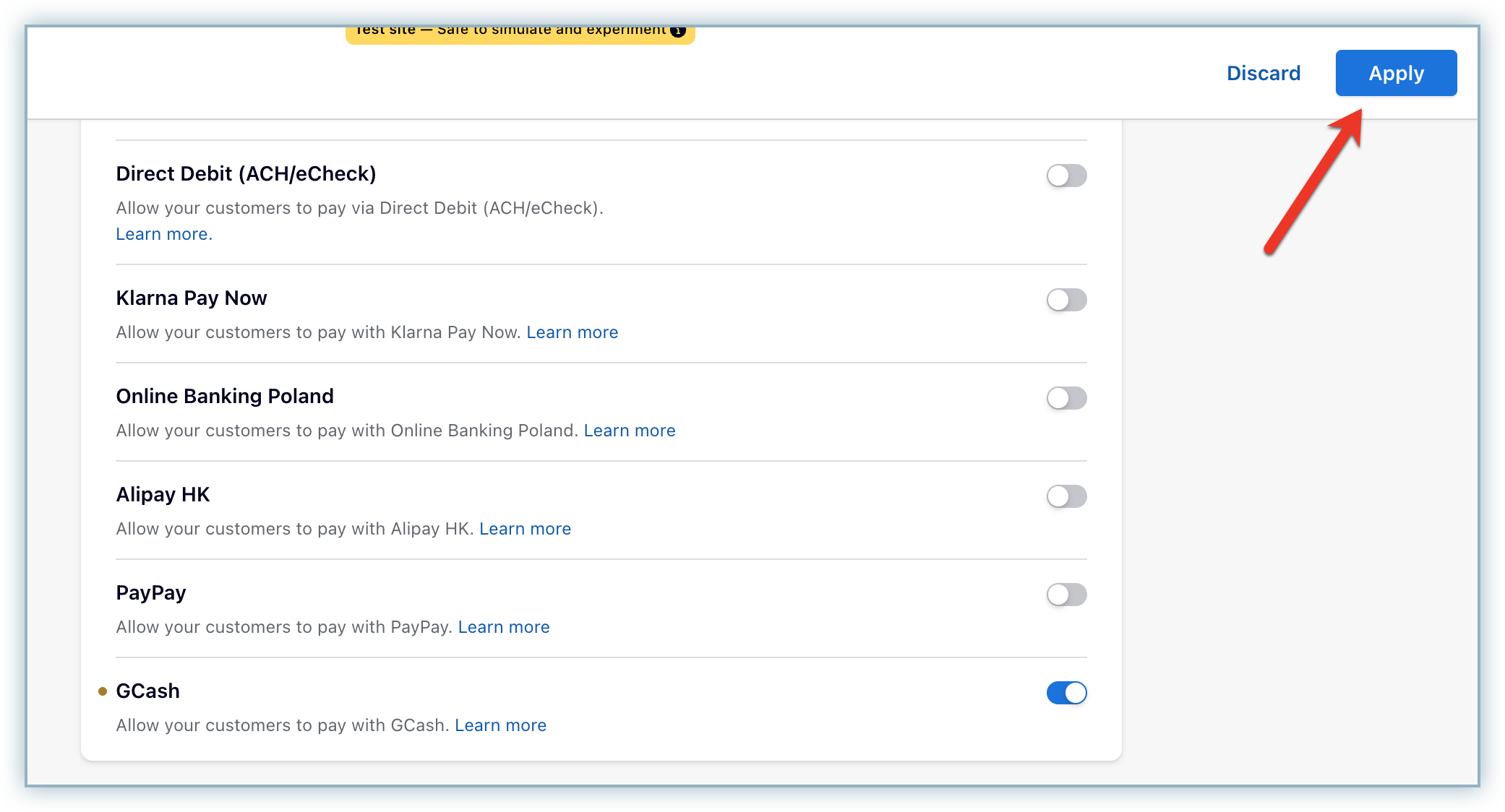
Task: Open Learn more link for PayPay
Action: click(504, 627)
